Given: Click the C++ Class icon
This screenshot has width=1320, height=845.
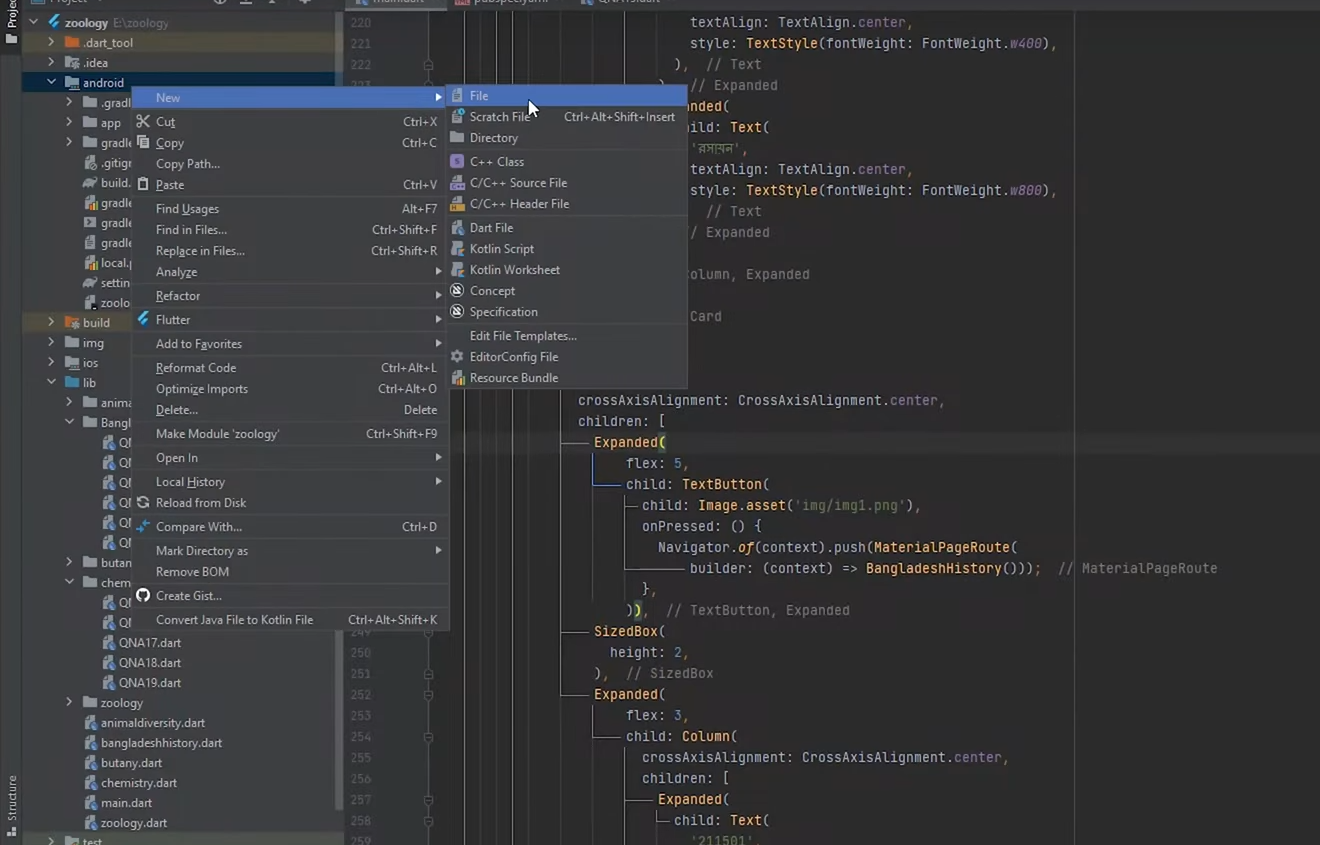Looking at the screenshot, I should coord(458,162).
